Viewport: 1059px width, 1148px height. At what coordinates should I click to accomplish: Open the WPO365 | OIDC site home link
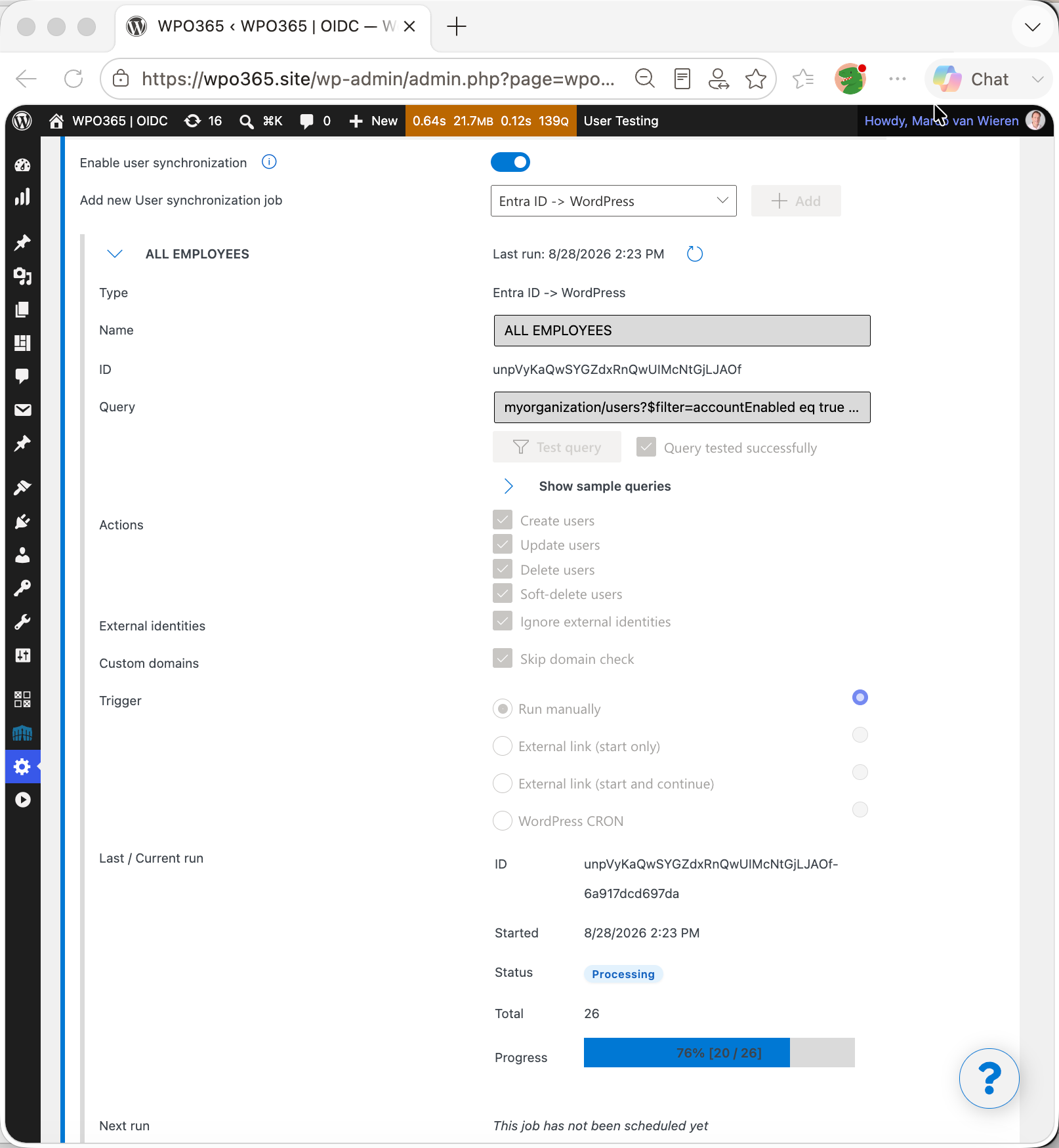tap(109, 121)
